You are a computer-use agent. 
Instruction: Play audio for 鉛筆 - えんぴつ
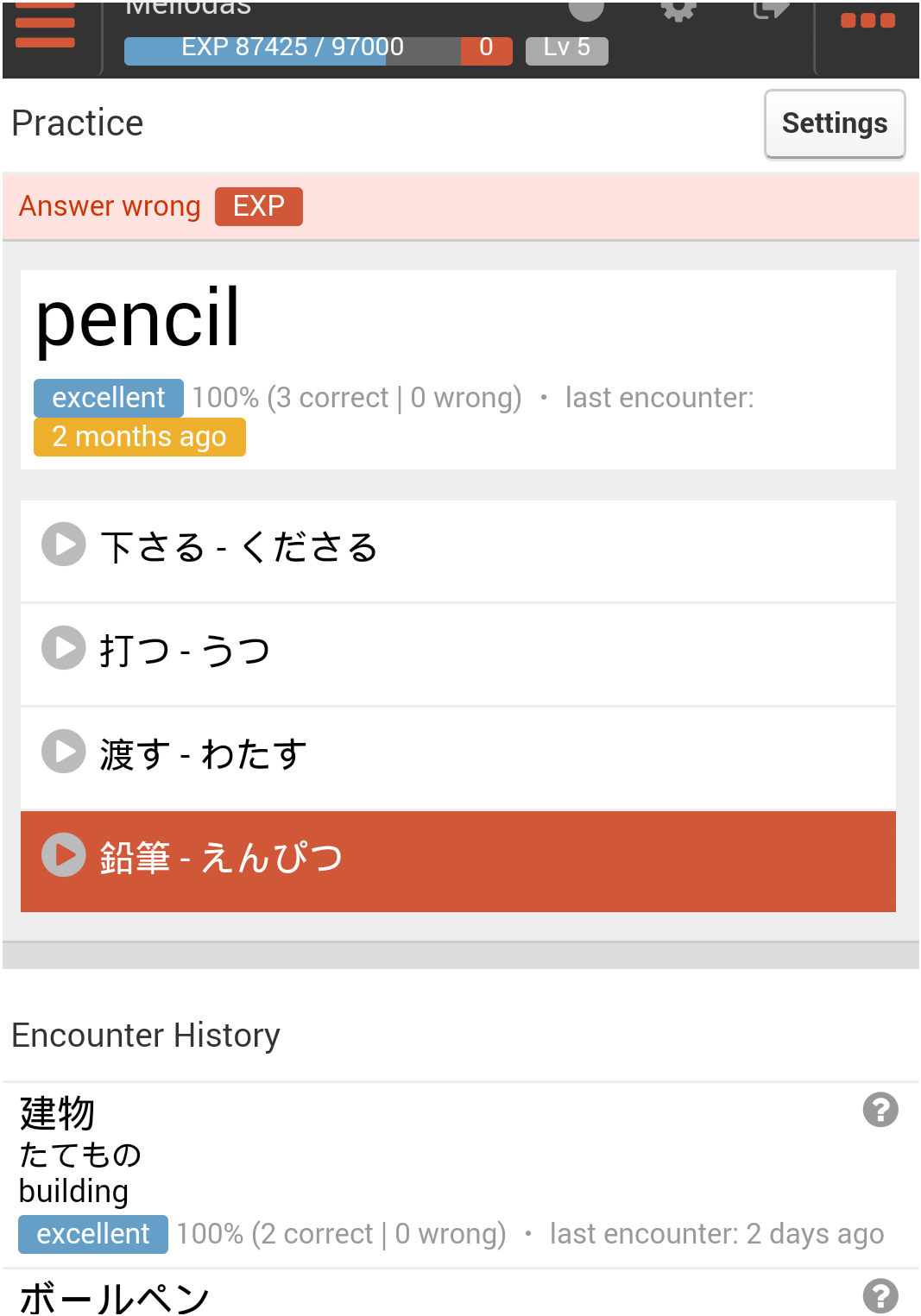click(64, 855)
